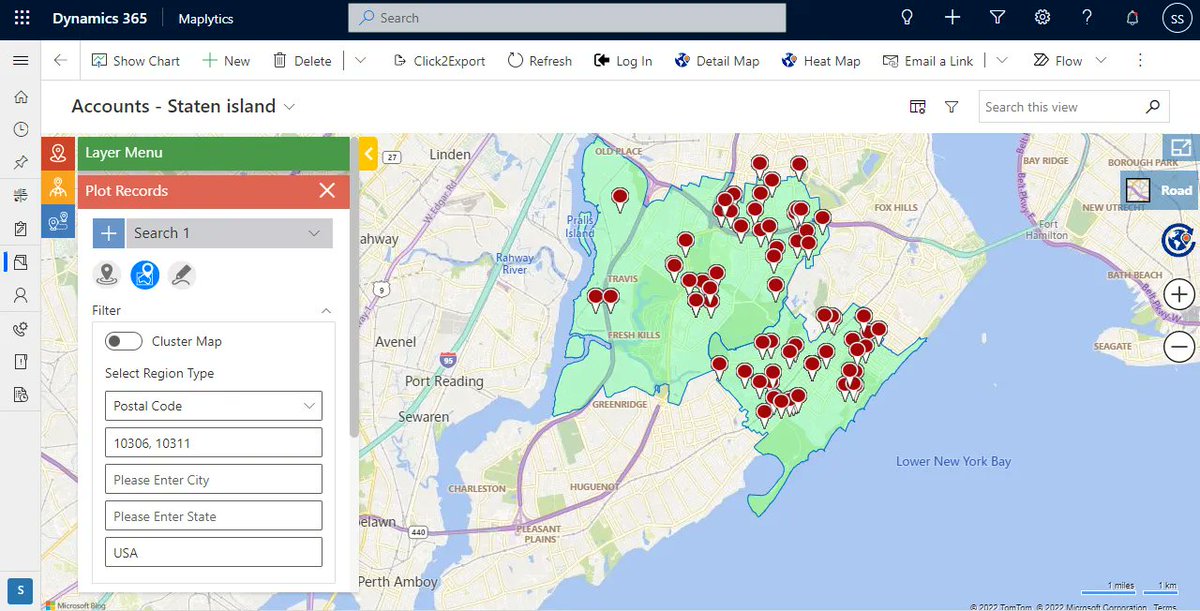Add a new search with plus button
Viewport: 1200px width, 611px height.
point(109,233)
